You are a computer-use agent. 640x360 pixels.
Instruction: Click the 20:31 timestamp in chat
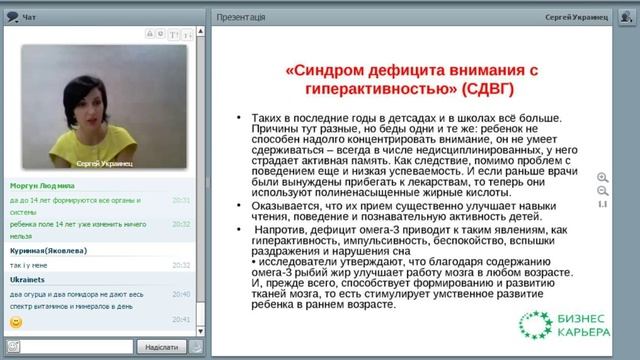point(181,200)
